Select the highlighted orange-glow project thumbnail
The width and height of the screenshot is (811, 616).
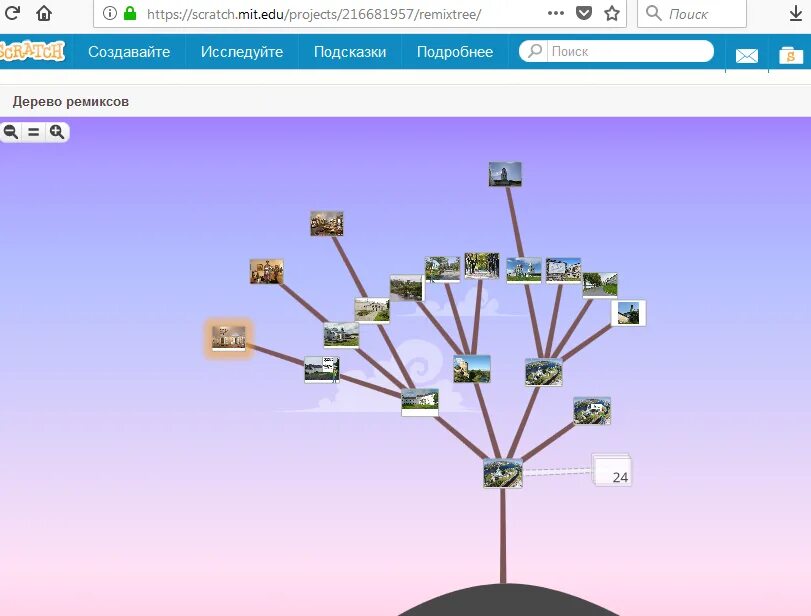pos(229,338)
